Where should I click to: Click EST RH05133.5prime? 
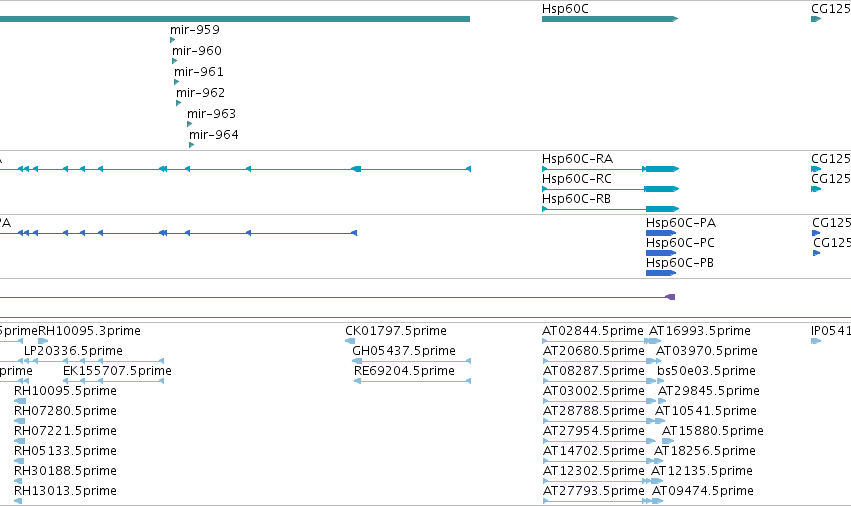coord(65,451)
